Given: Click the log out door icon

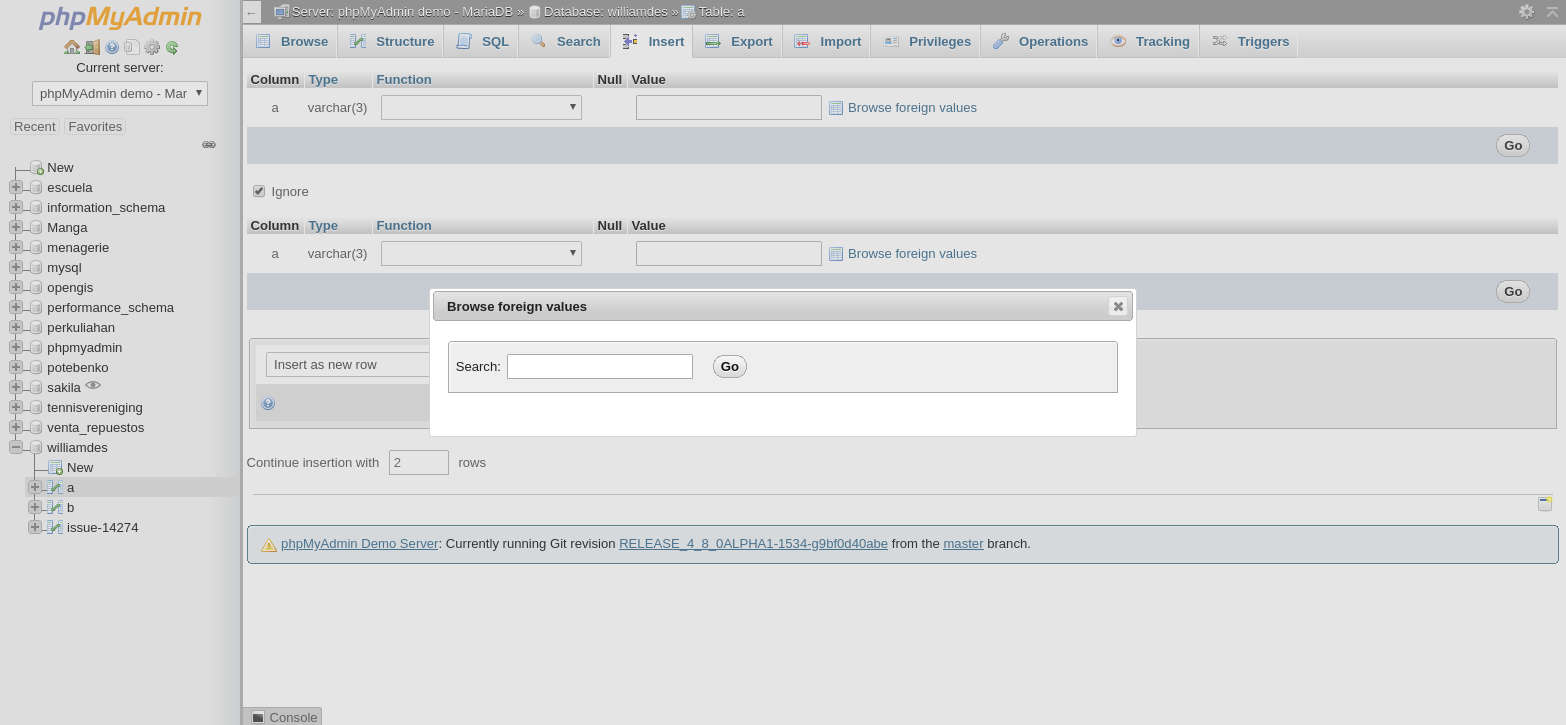Looking at the screenshot, I should [x=92, y=47].
